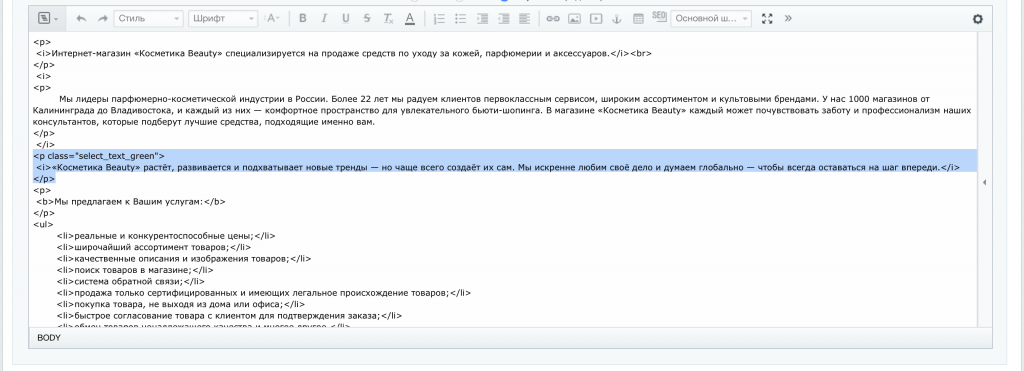Undo the last edit

pyautogui.click(x=81, y=18)
